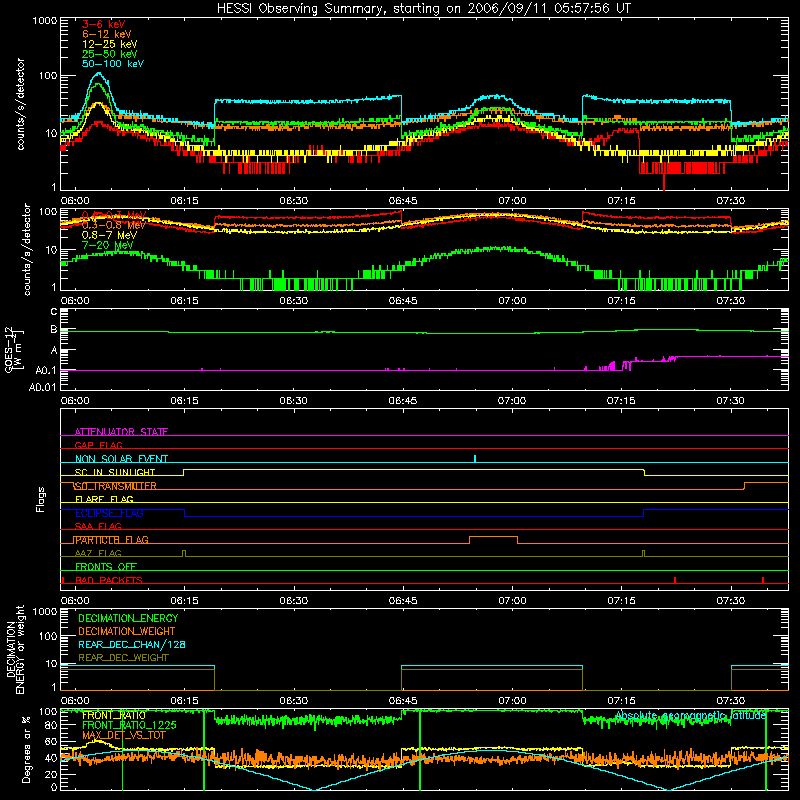Screen dimensions: 800x800
Task: Select the FLARE_FLAG label
Action: 104,499
